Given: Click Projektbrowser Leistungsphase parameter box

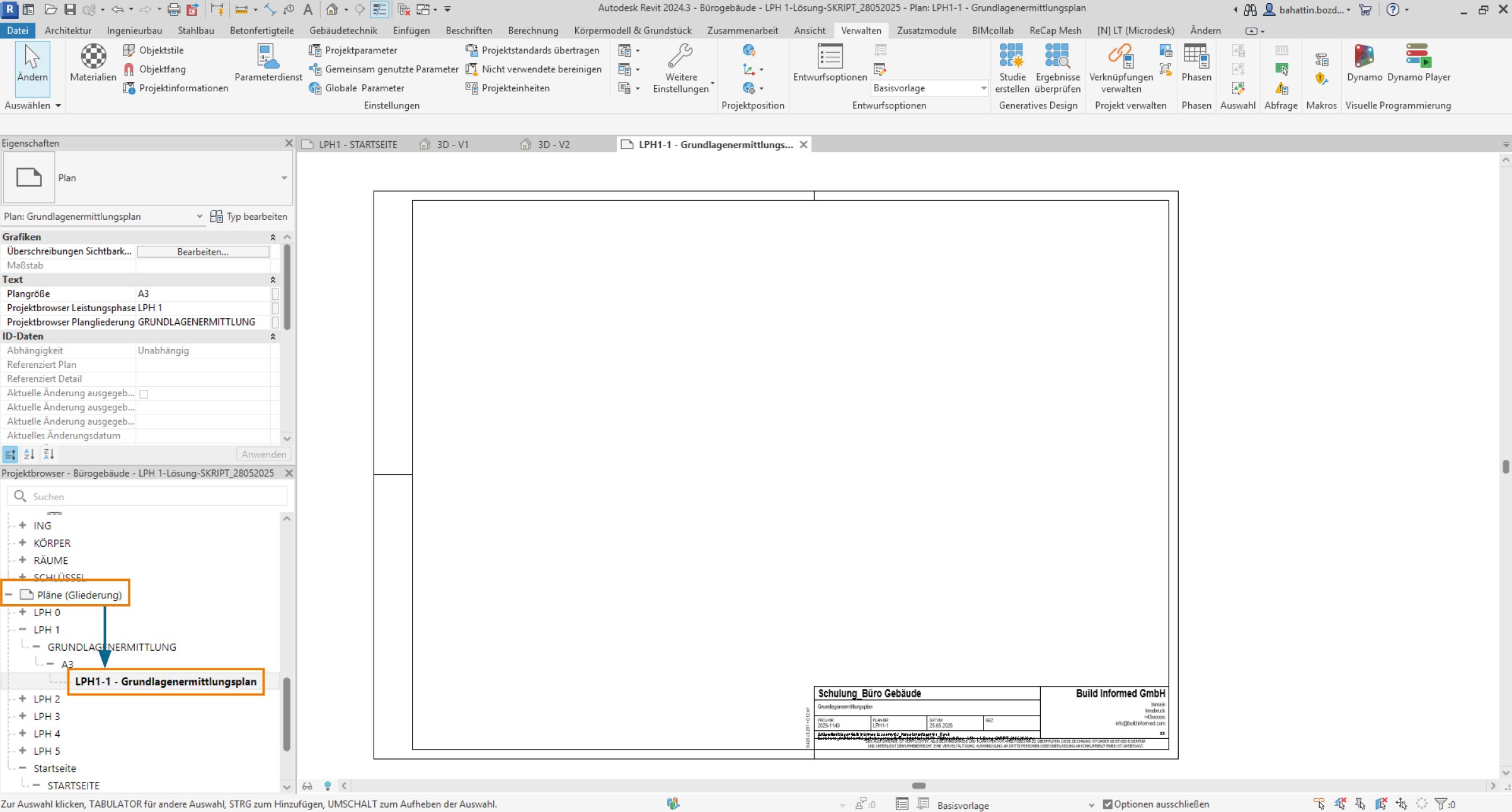Looking at the screenshot, I should 275,308.
